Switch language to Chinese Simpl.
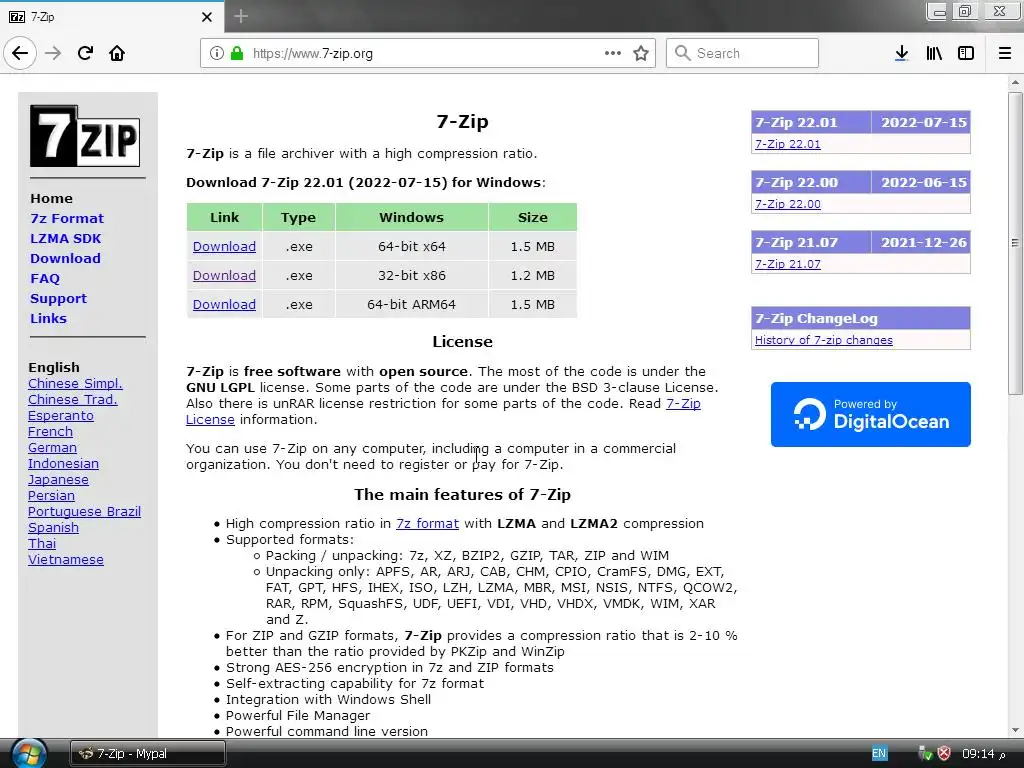 [x=75, y=383]
